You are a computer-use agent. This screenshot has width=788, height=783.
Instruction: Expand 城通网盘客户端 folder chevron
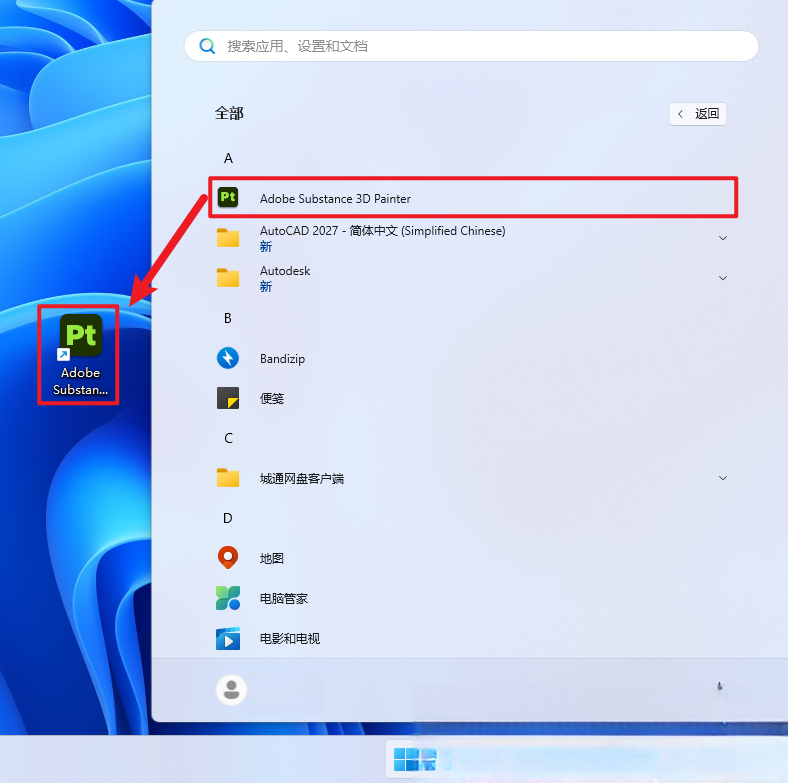723,478
